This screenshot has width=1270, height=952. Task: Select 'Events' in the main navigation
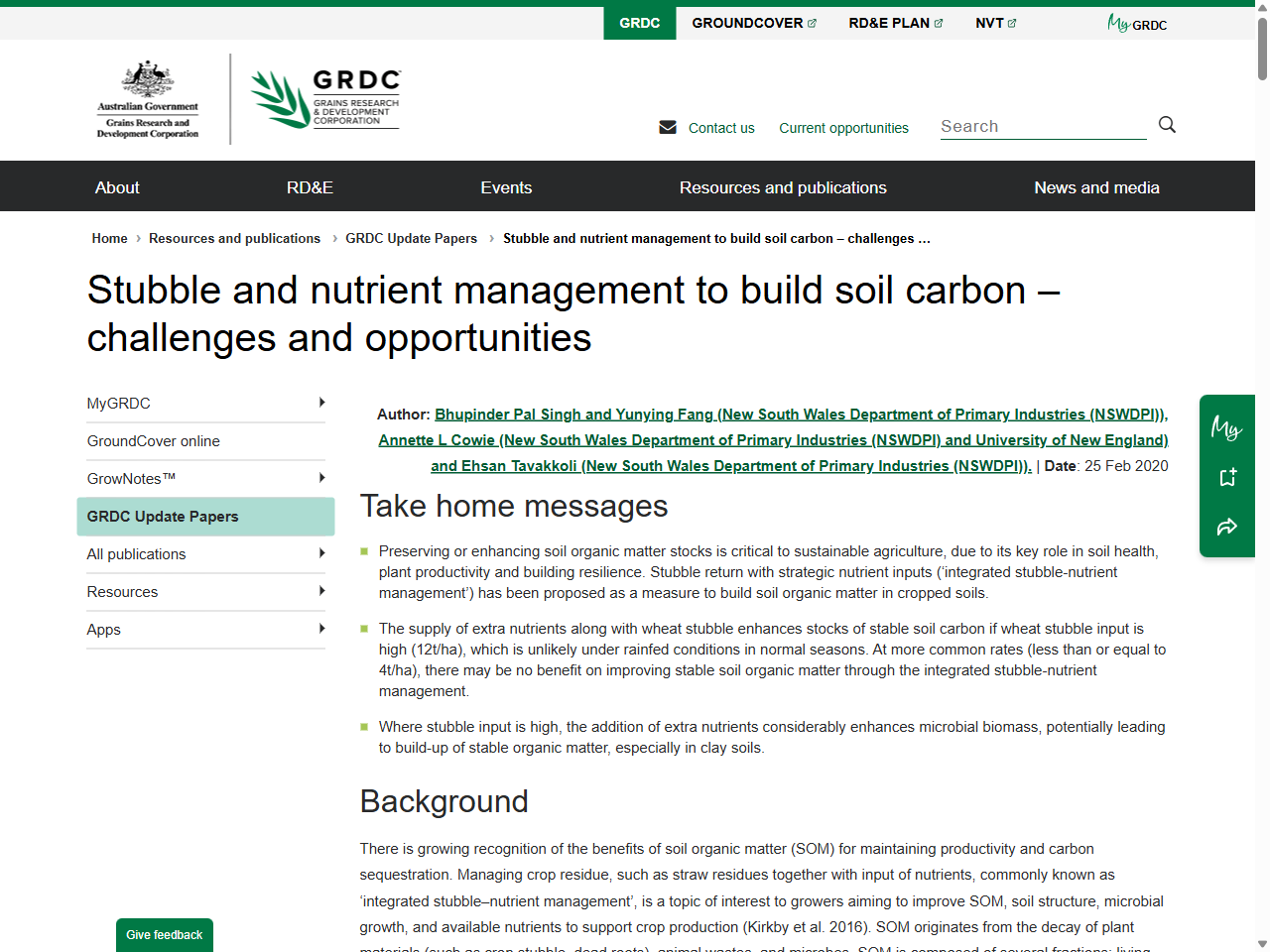[x=507, y=186]
